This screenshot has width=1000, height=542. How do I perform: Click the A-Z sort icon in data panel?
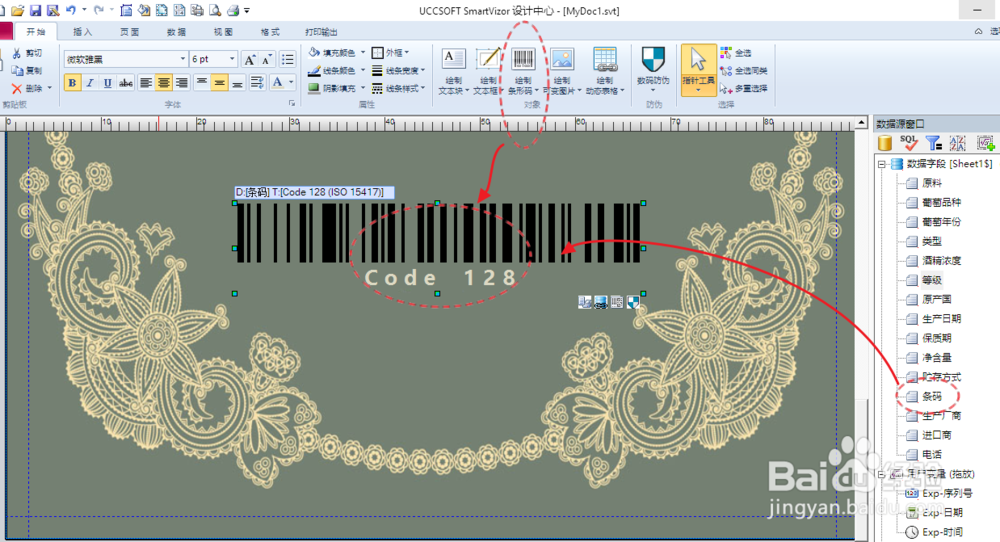958,143
